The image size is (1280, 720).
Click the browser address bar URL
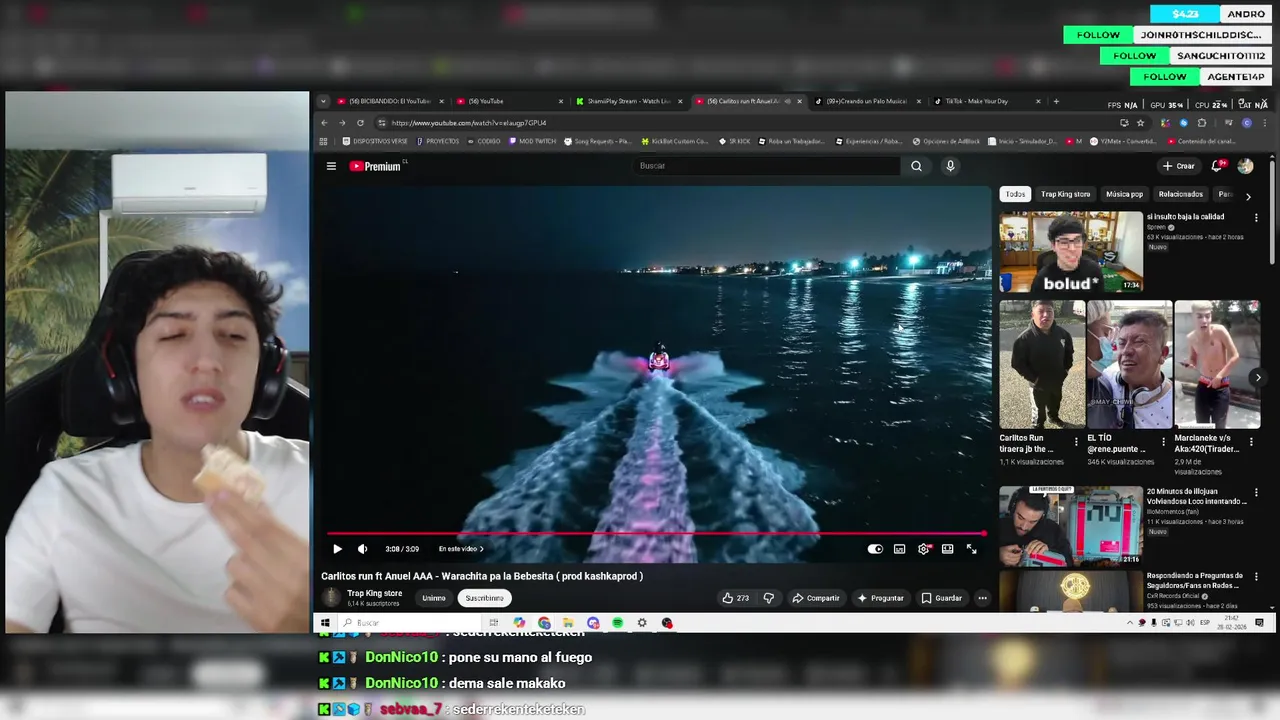(469, 123)
